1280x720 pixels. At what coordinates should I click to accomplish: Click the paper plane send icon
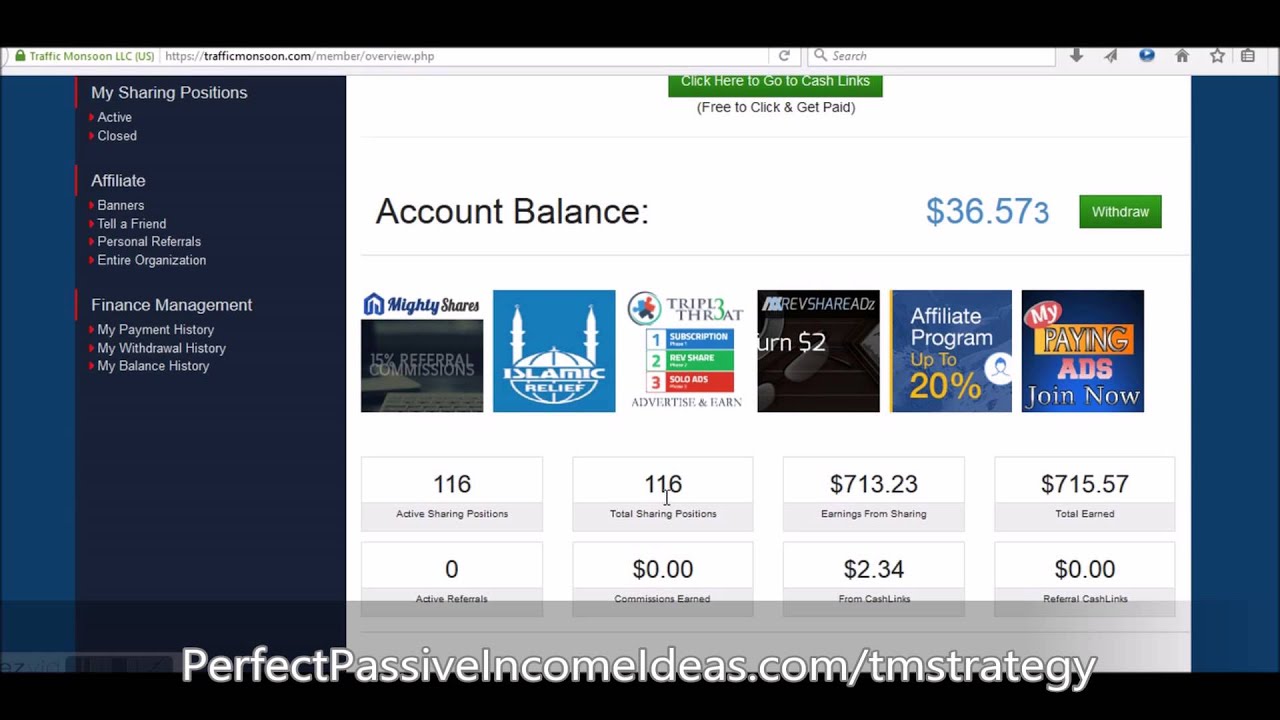click(1111, 56)
